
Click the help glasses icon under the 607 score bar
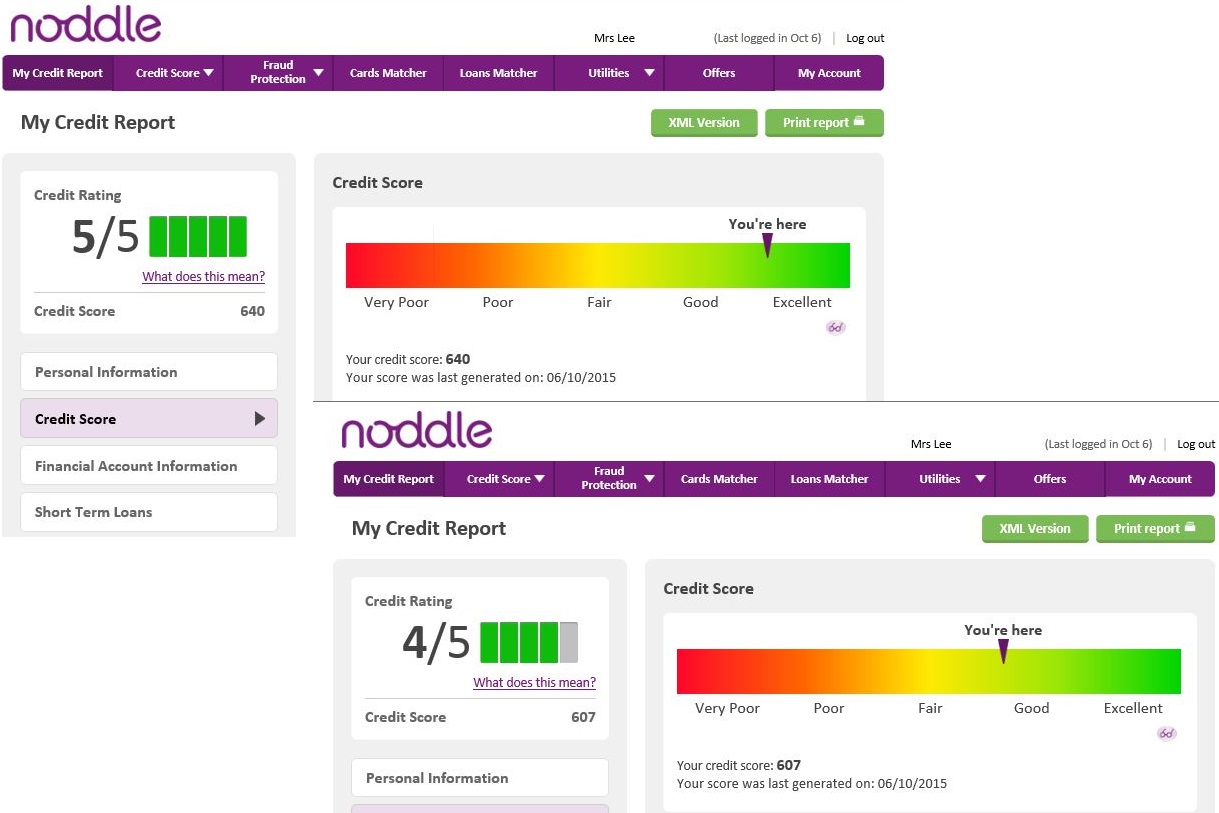coord(1167,733)
